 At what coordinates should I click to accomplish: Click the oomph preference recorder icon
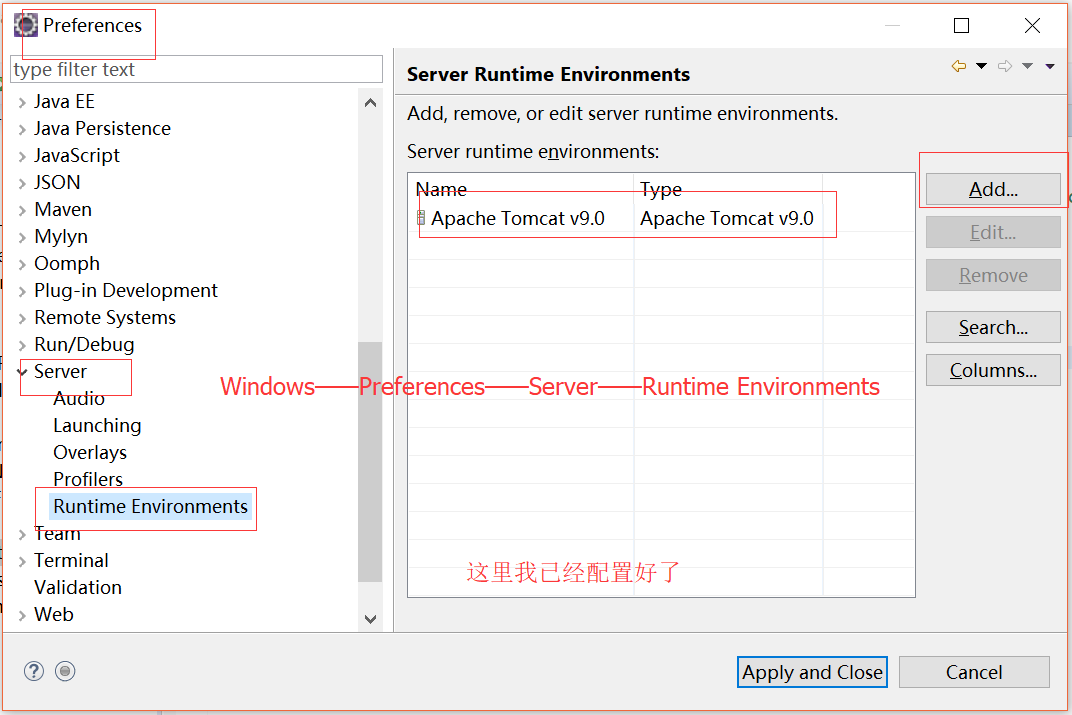tap(65, 671)
